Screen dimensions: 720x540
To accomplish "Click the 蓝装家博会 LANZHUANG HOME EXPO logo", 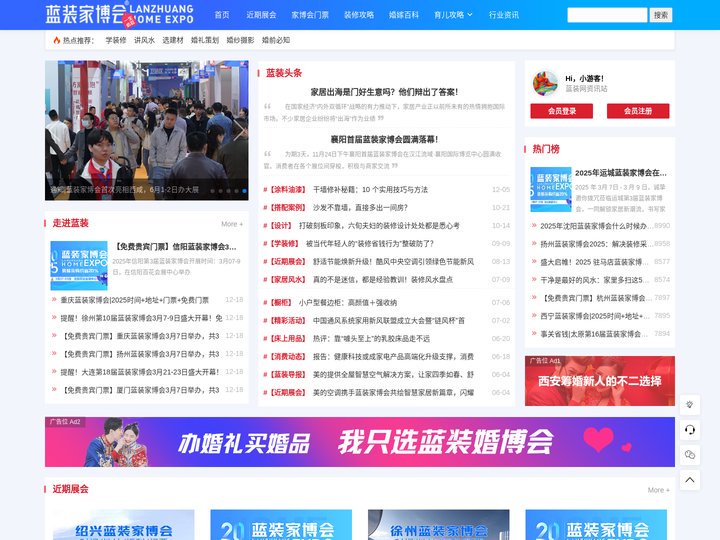I will click(119, 15).
